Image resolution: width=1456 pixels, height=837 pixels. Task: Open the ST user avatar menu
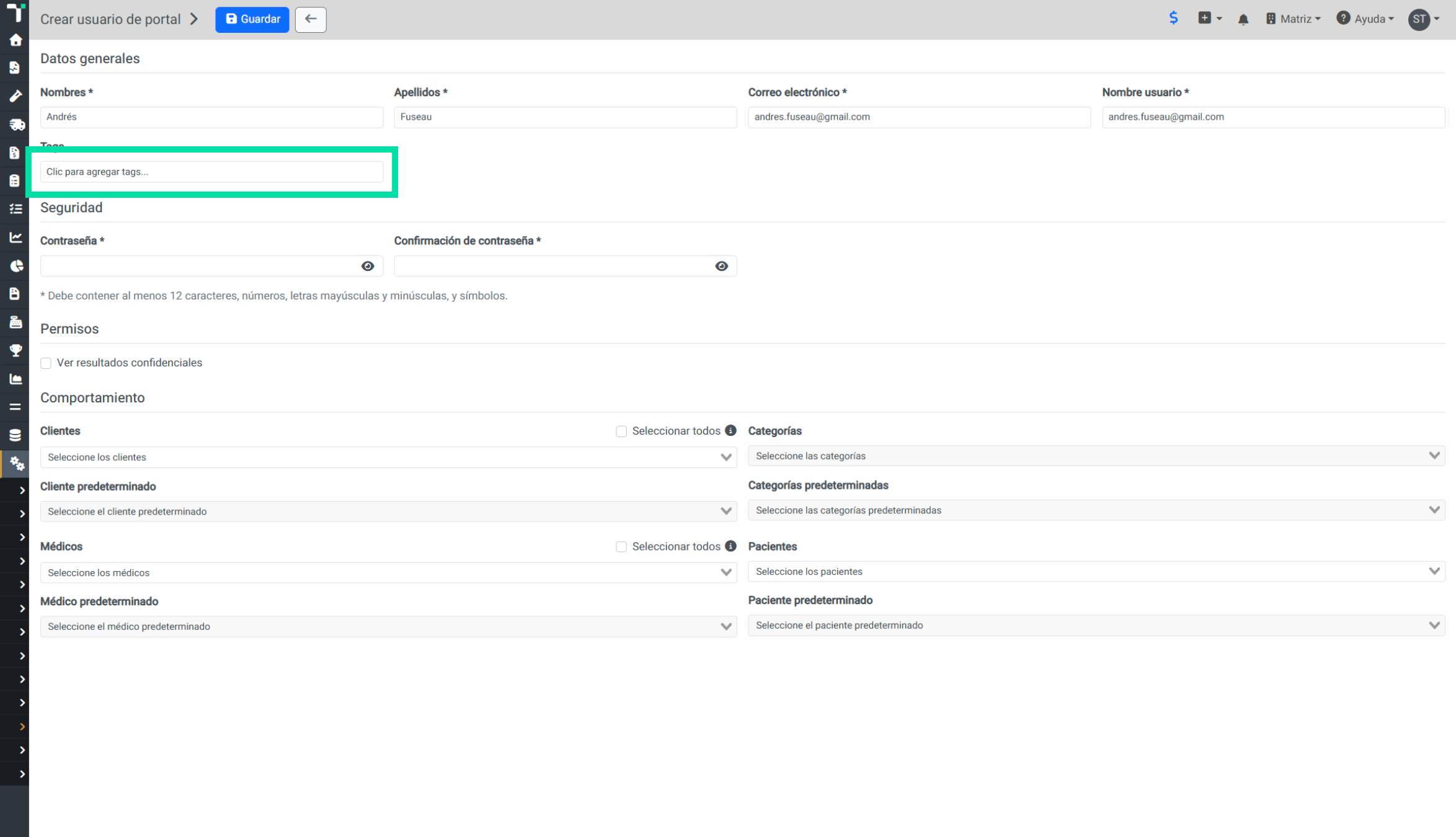click(1424, 19)
